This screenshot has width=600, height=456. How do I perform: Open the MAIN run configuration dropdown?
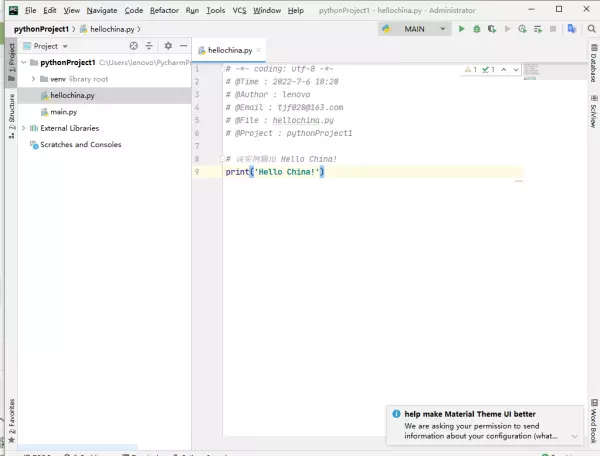tap(414, 29)
